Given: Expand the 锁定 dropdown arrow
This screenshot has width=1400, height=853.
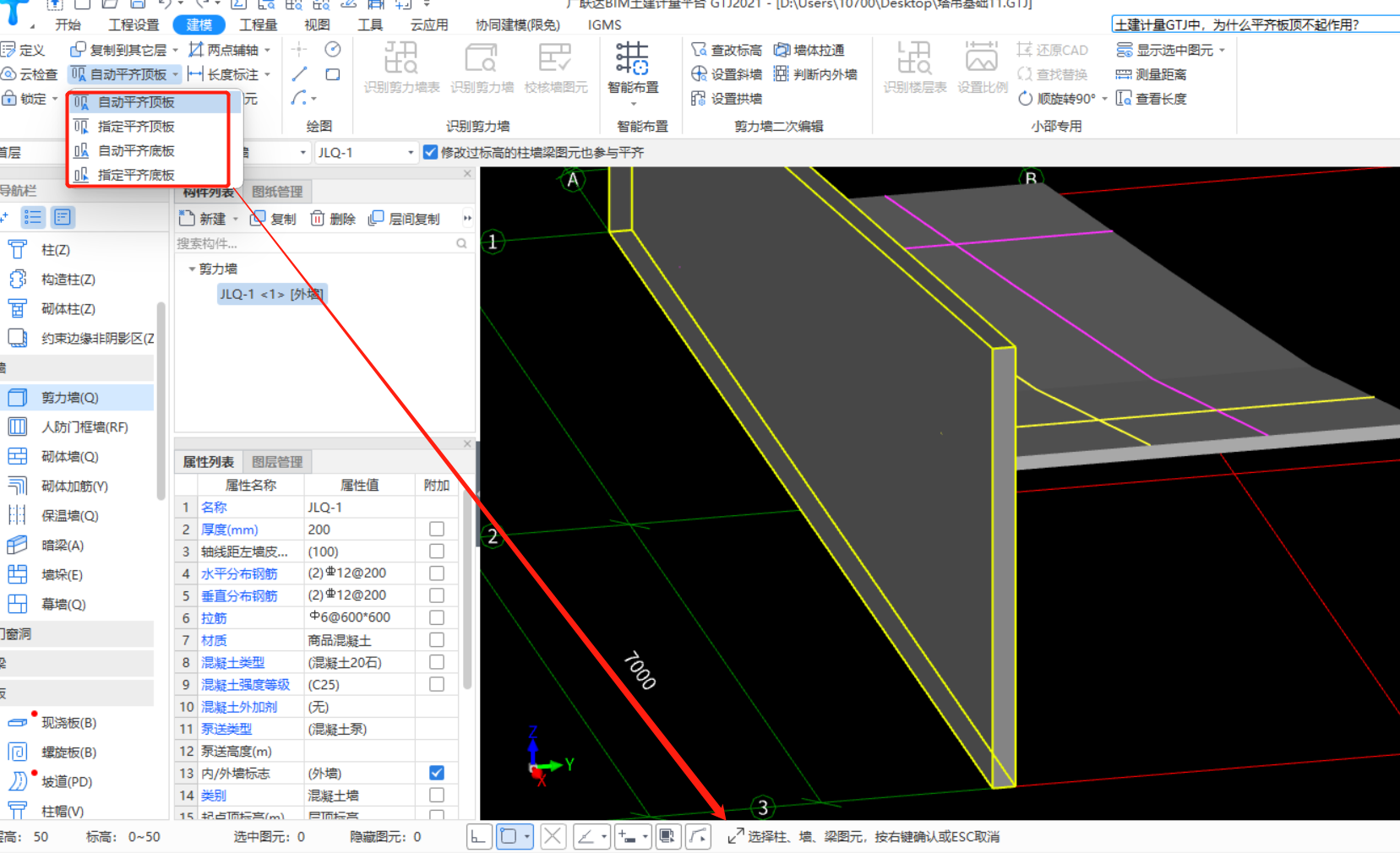Looking at the screenshot, I should pos(55,99).
